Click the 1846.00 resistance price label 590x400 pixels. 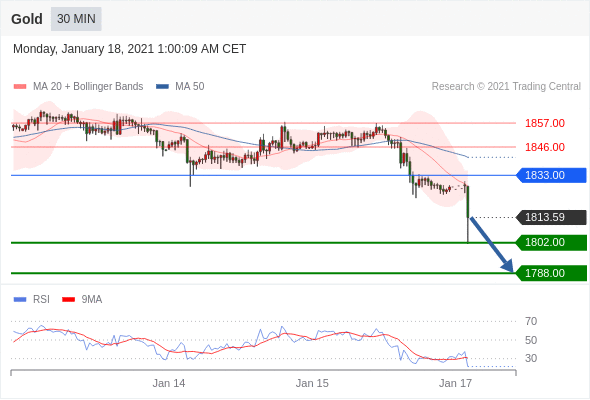coord(544,147)
